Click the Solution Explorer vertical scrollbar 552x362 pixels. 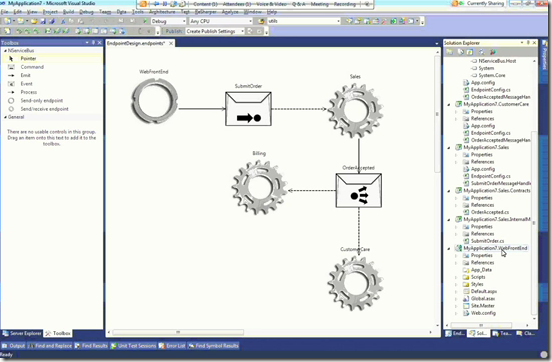point(534,223)
